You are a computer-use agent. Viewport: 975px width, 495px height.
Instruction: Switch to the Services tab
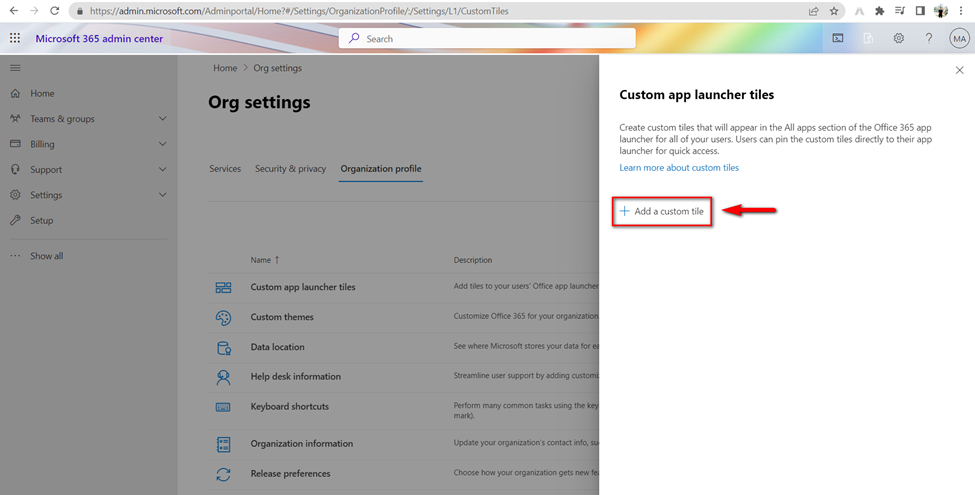pos(225,169)
